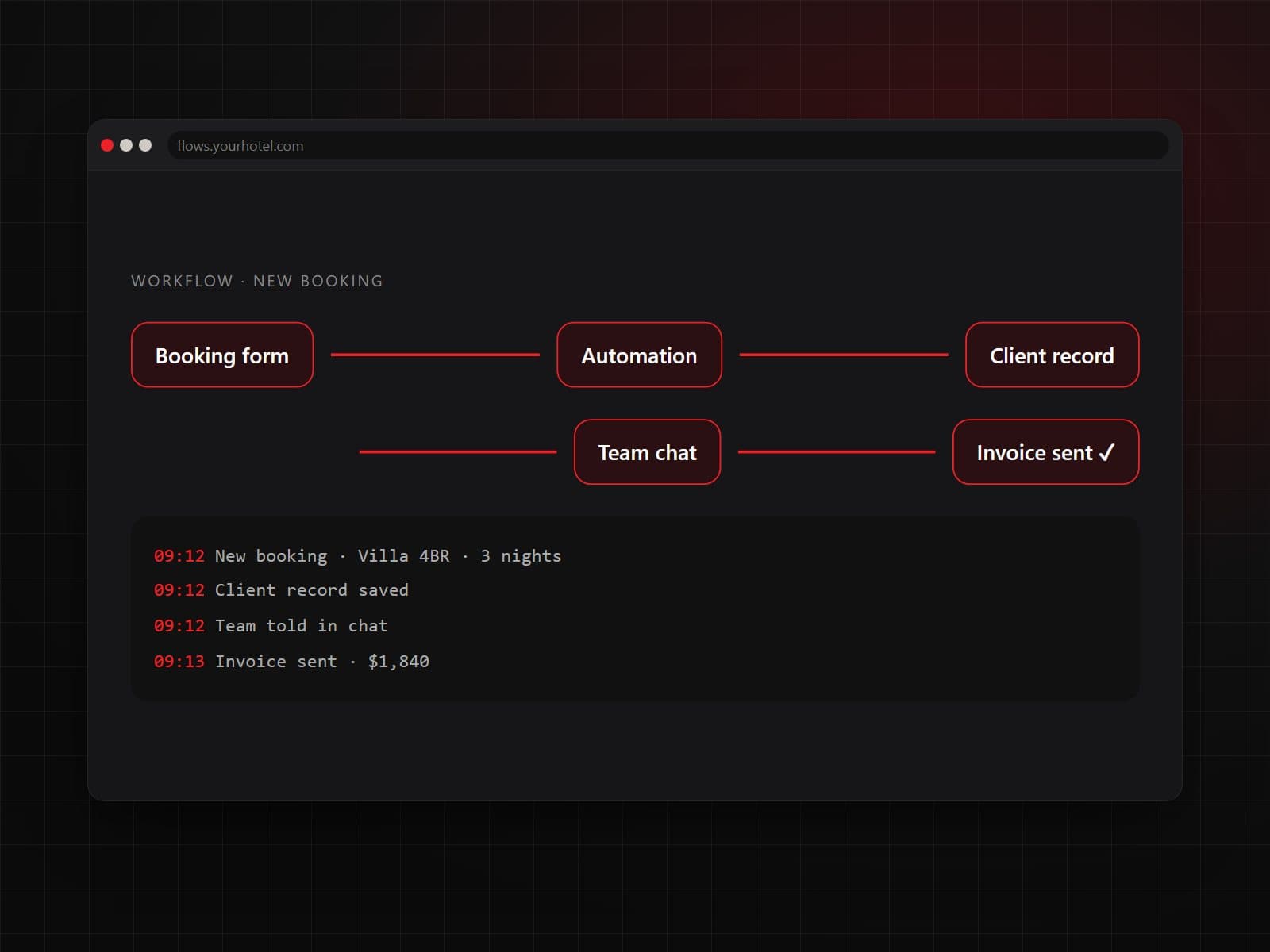Click the 'WORKFLOW · NEW BOOKING' heading
1270x952 pixels.
257,281
